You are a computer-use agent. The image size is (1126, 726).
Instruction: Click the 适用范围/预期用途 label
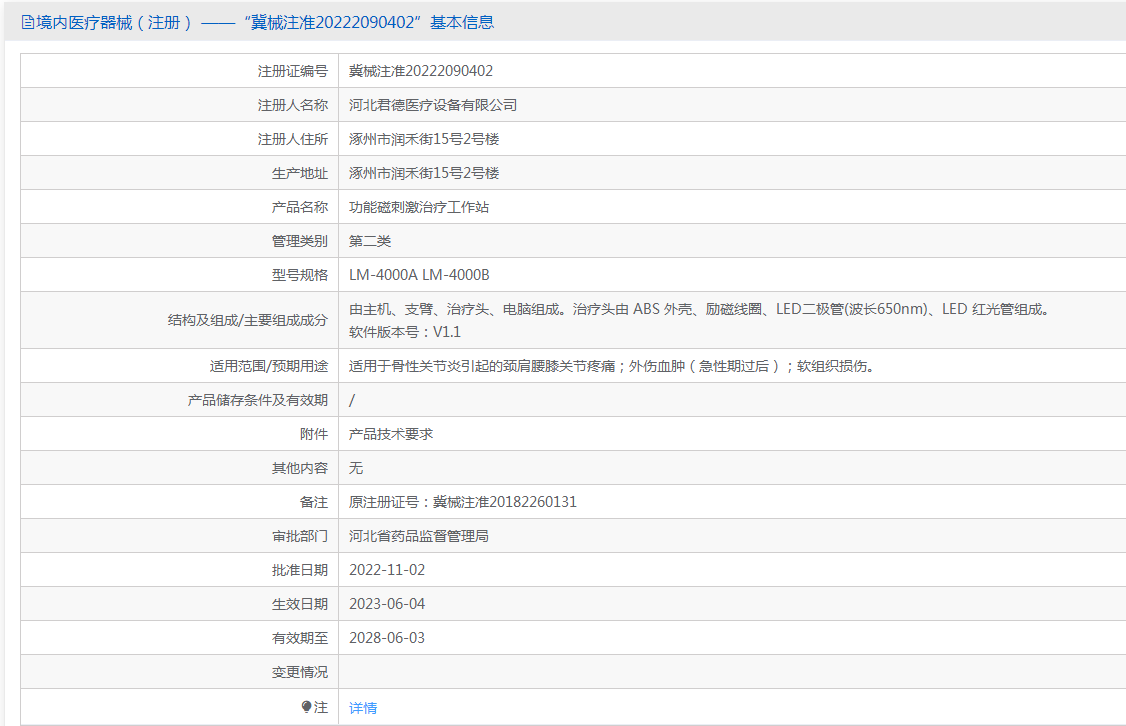click(x=269, y=366)
